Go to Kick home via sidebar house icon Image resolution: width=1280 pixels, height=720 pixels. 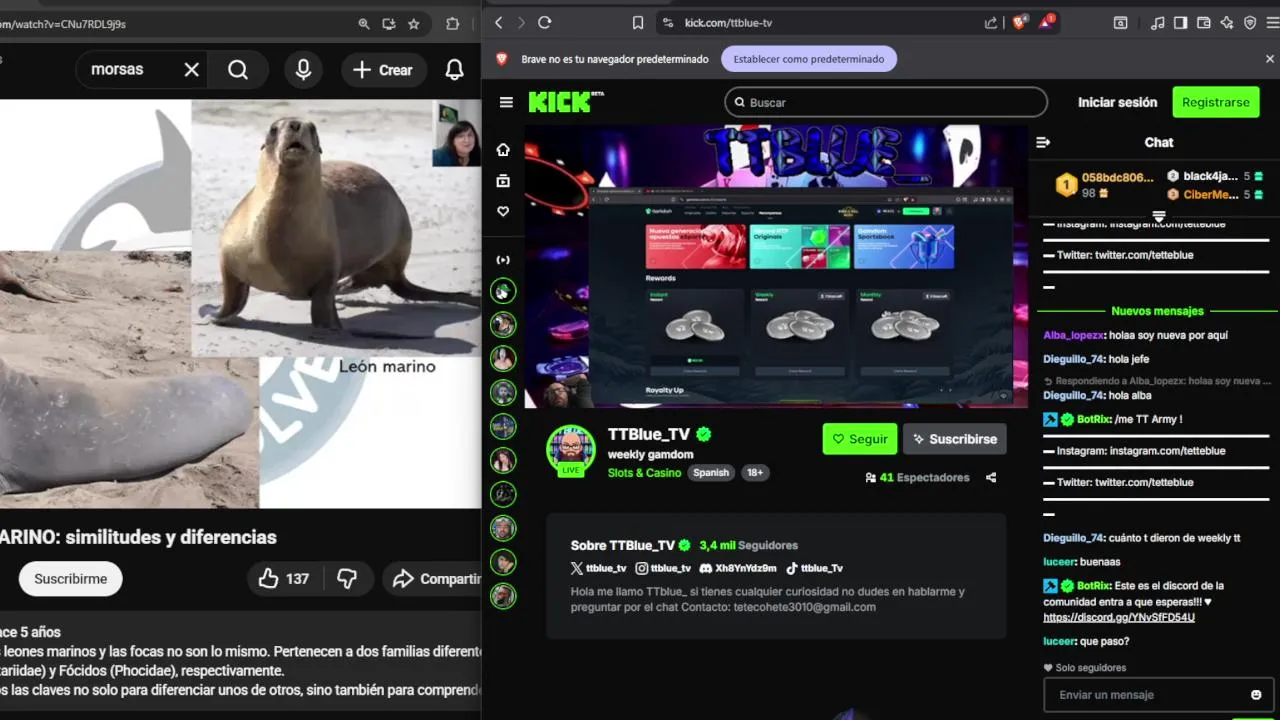coord(503,150)
